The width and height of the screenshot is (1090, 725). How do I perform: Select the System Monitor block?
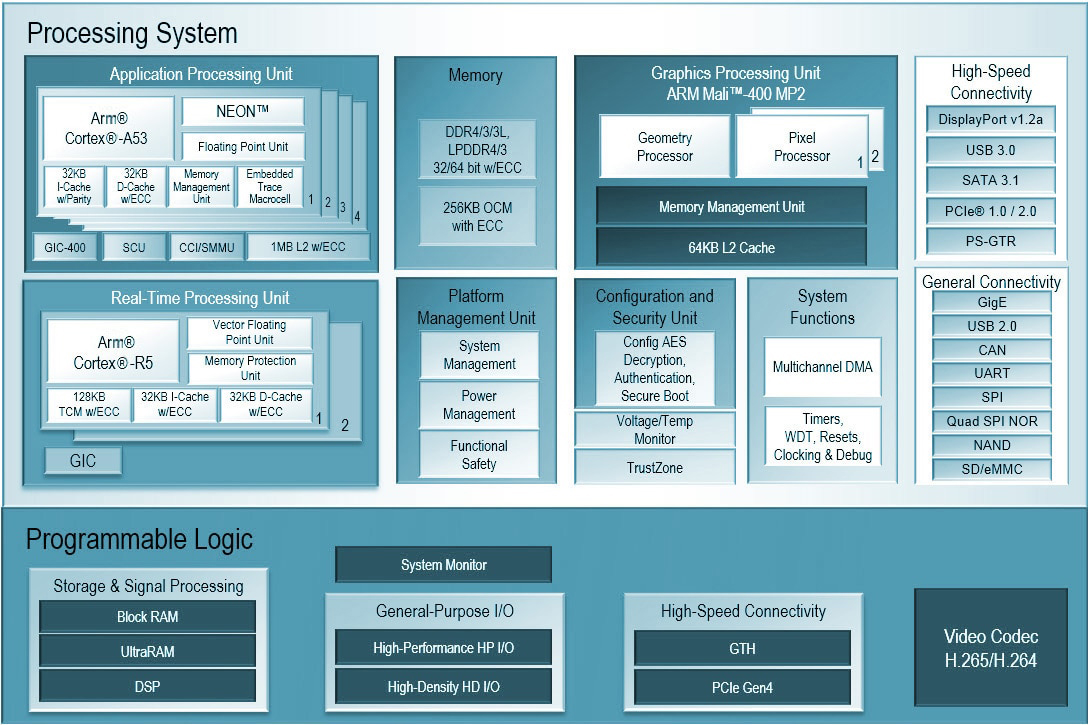[443, 565]
